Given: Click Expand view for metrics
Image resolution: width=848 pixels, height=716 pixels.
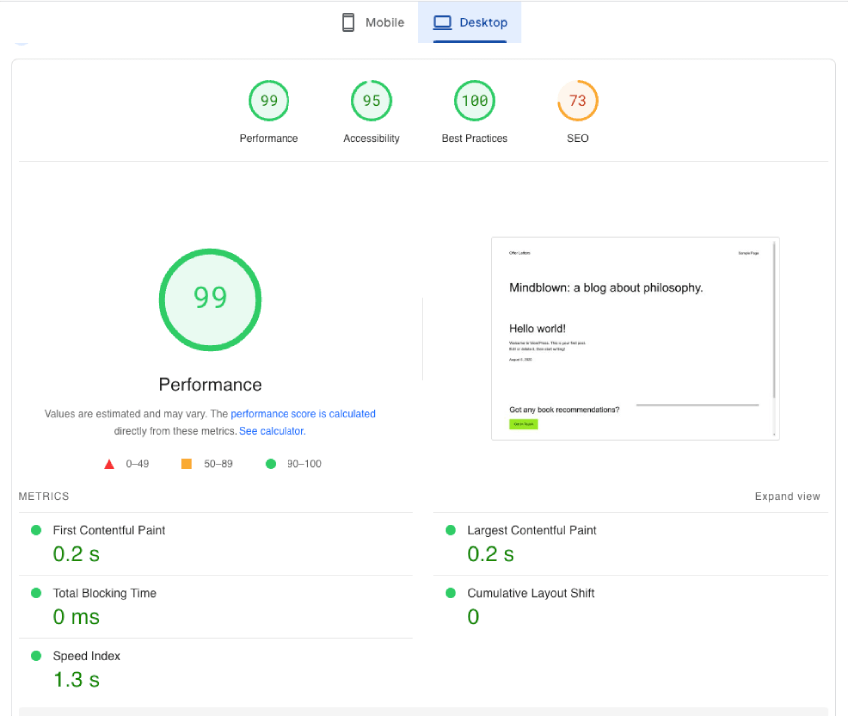Looking at the screenshot, I should coord(787,496).
